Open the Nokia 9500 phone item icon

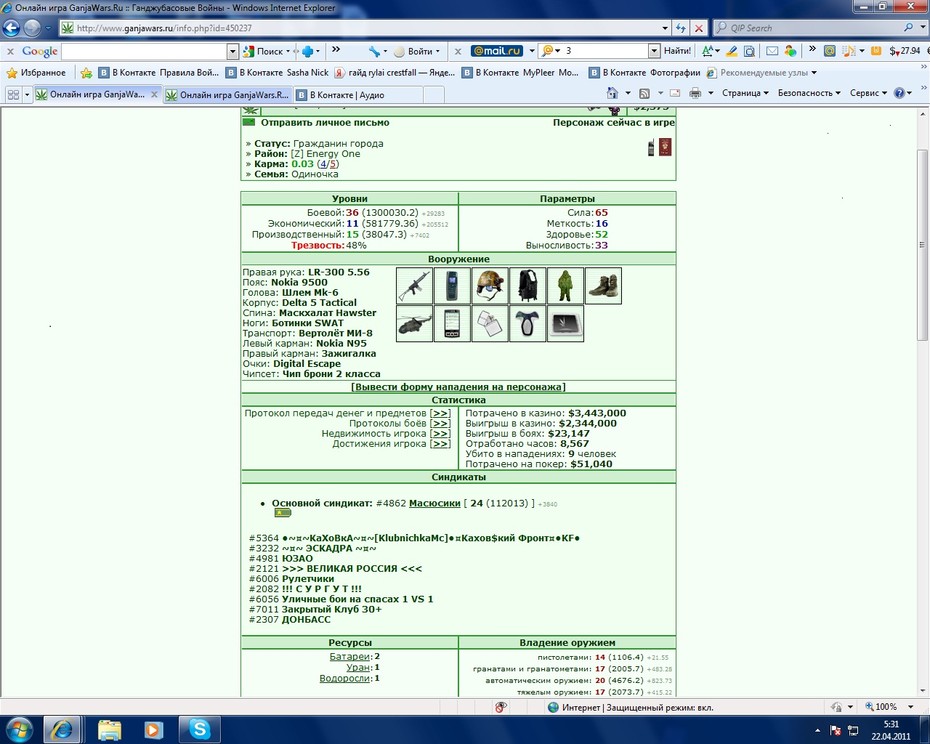(452, 285)
